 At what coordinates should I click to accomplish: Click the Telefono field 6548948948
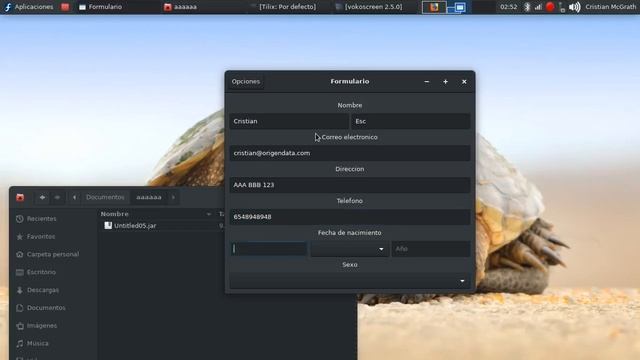tap(350, 217)
